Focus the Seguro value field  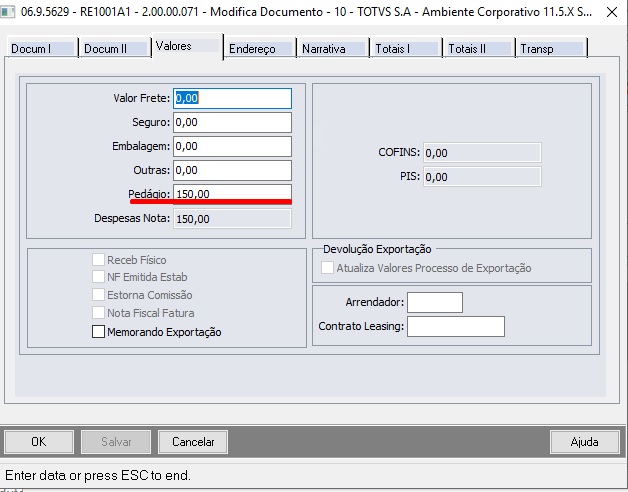232,123
